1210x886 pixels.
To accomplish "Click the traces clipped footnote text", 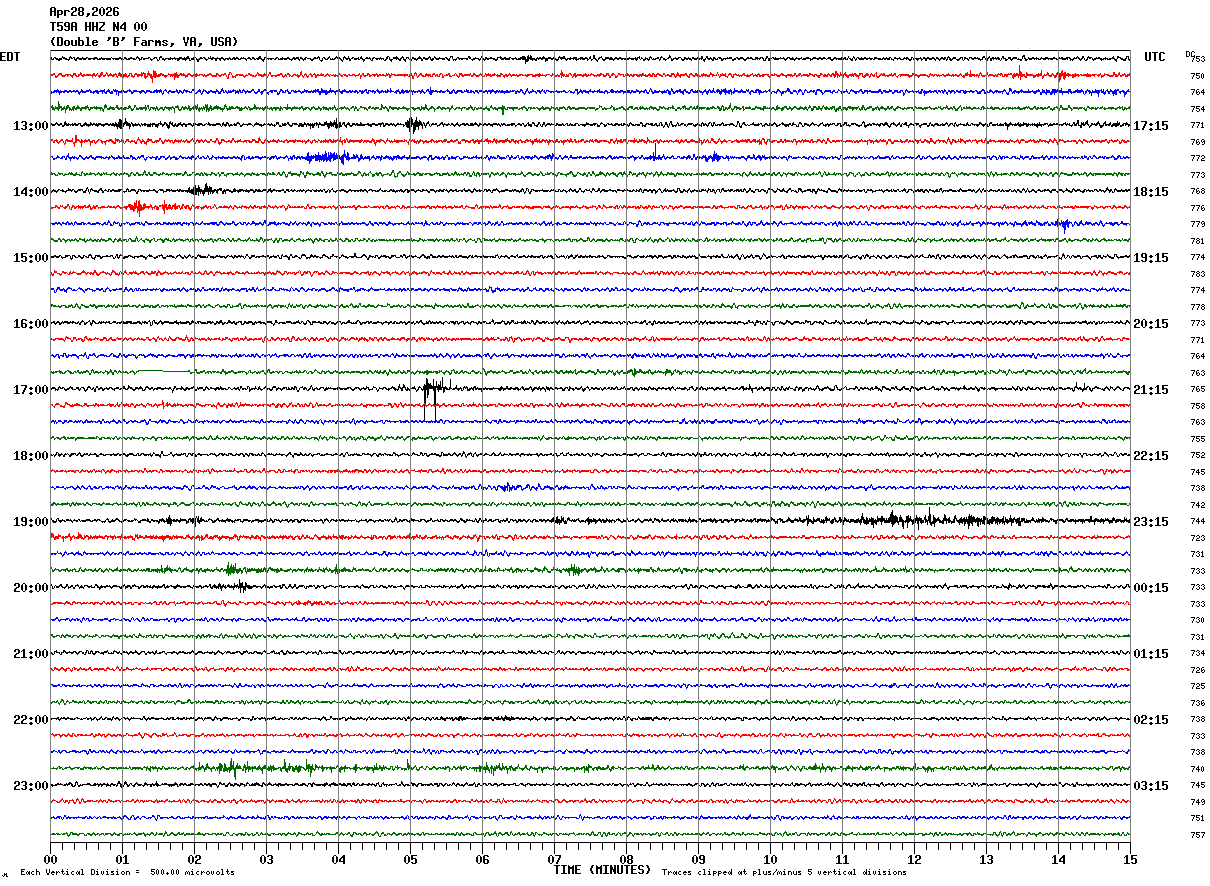I will coord(784,872).
